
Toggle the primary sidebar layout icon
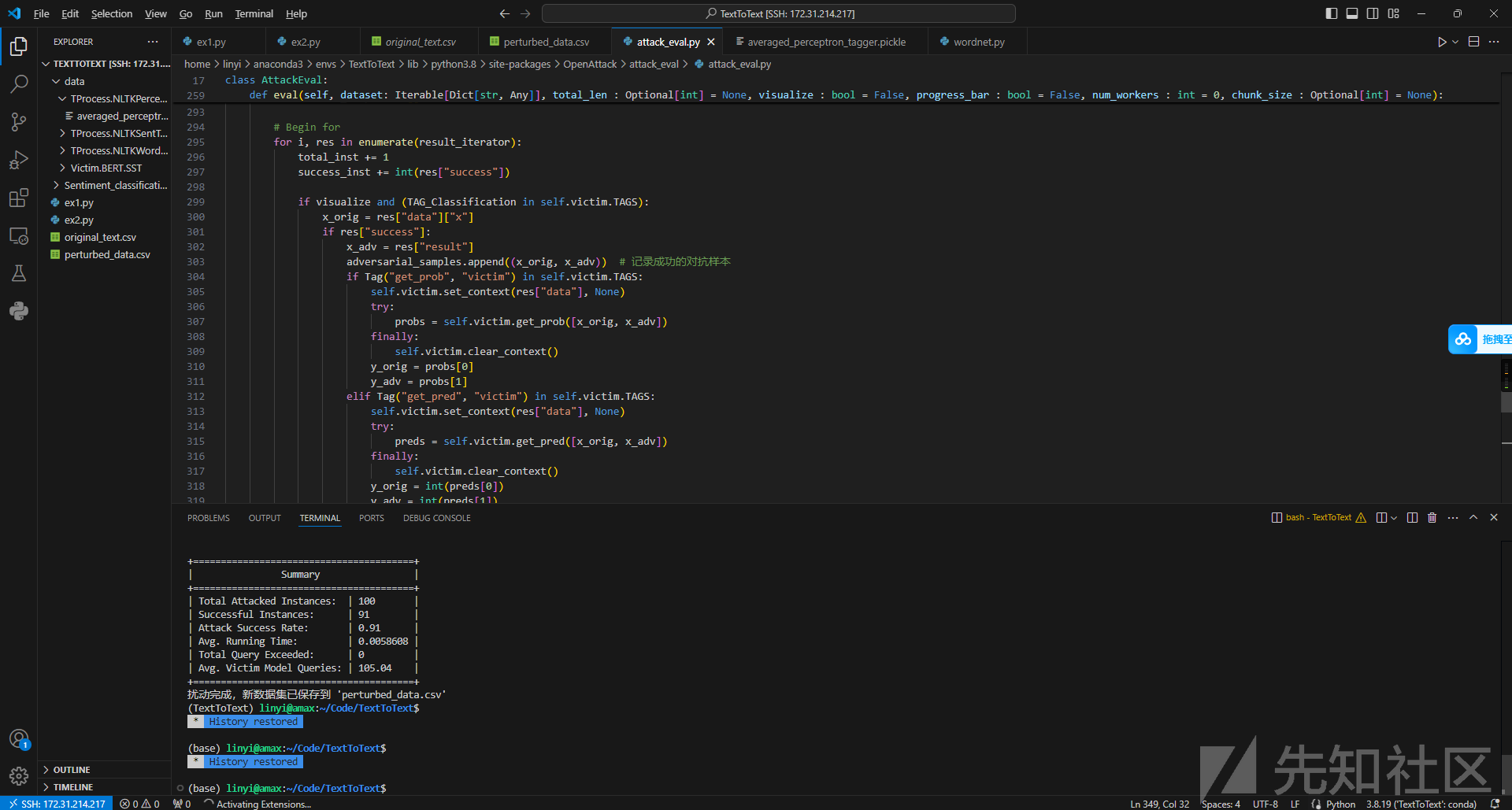[x=1332, y=13]
